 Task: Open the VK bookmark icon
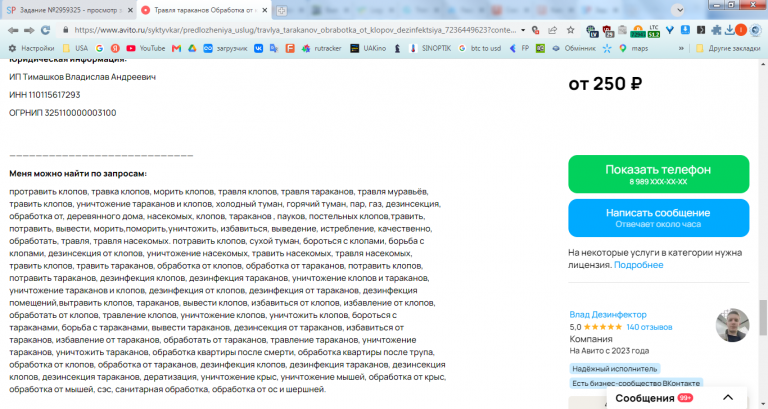point(258,48)
